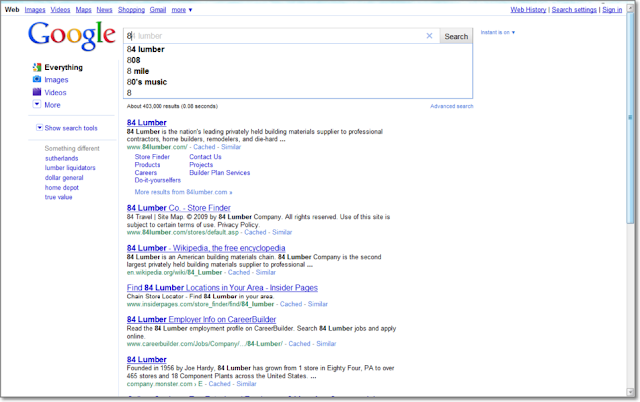Open the 84 Lumber Wikipedia result
This screenshot has width=640, height=402.
pyautogui.click(x=206, y=248)
